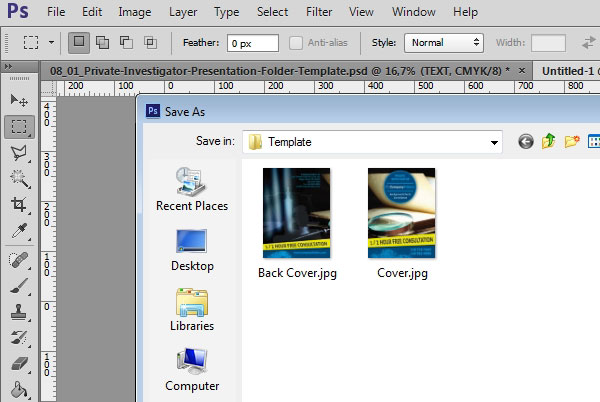Viewport: 600px width, 402px height.
Task: Click the Photoshop Ps logo
Action: pyautogui.click(x=18, y=11)
